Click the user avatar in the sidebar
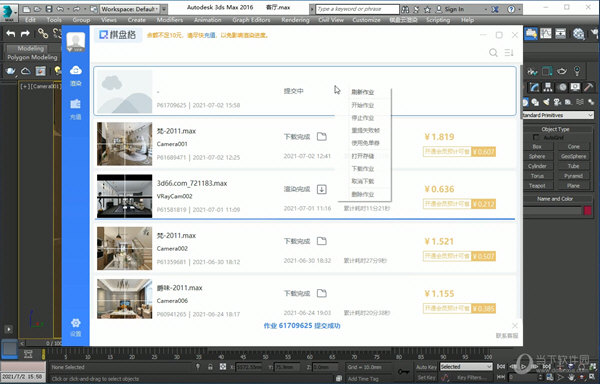600x384 pixels. click(76, 42)
